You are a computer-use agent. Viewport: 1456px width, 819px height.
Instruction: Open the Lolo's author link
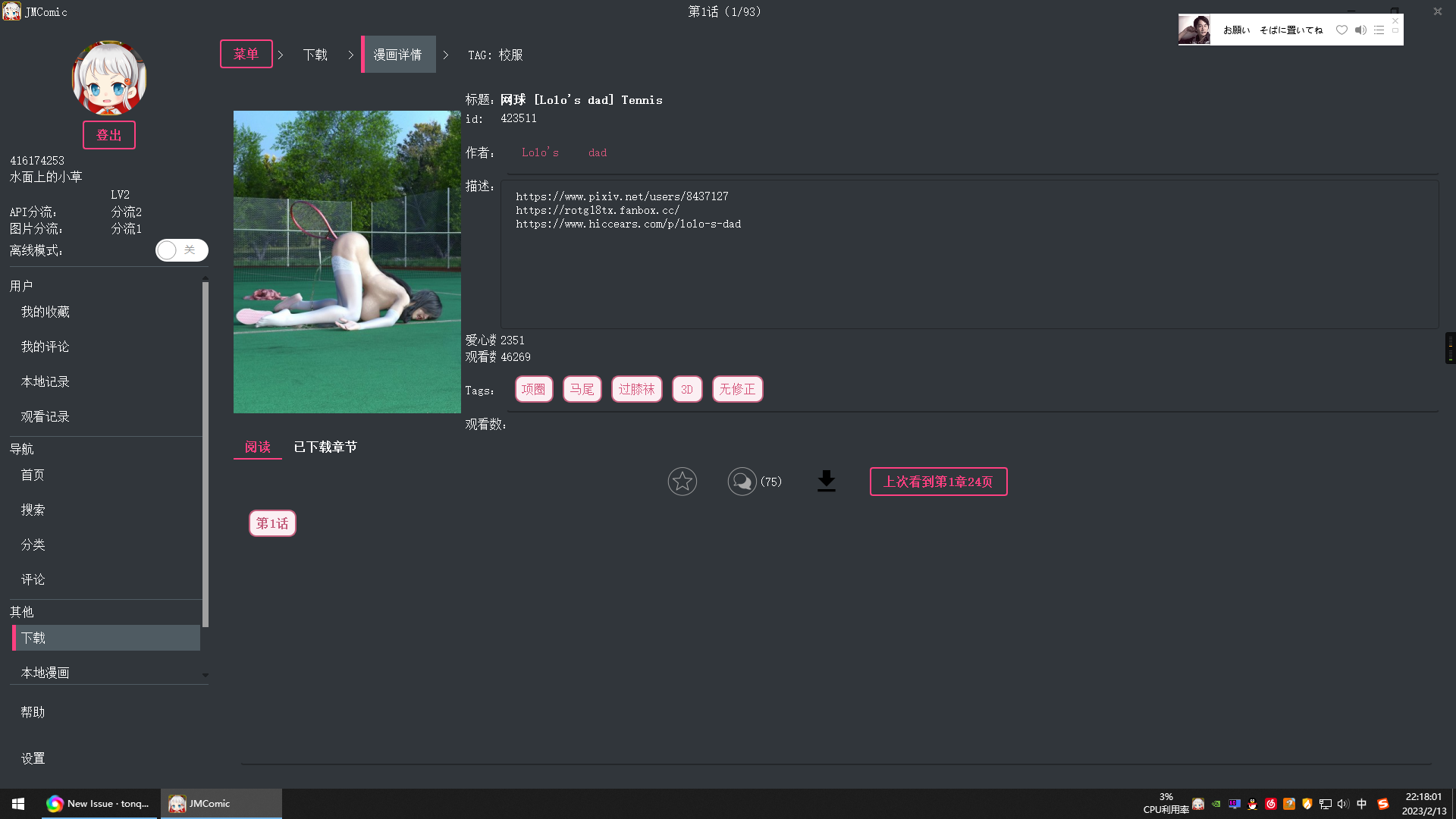[539, 152]
